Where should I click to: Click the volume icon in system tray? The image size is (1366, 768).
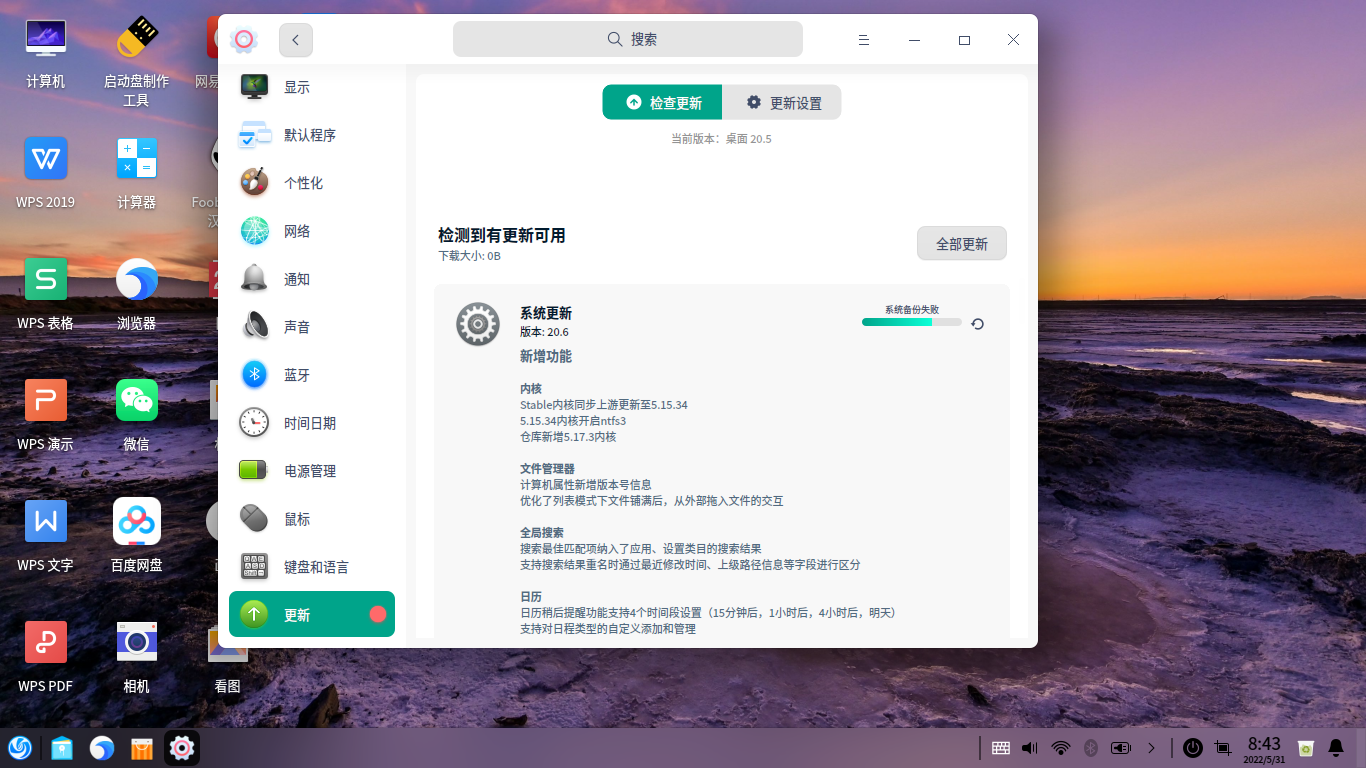1028,747
